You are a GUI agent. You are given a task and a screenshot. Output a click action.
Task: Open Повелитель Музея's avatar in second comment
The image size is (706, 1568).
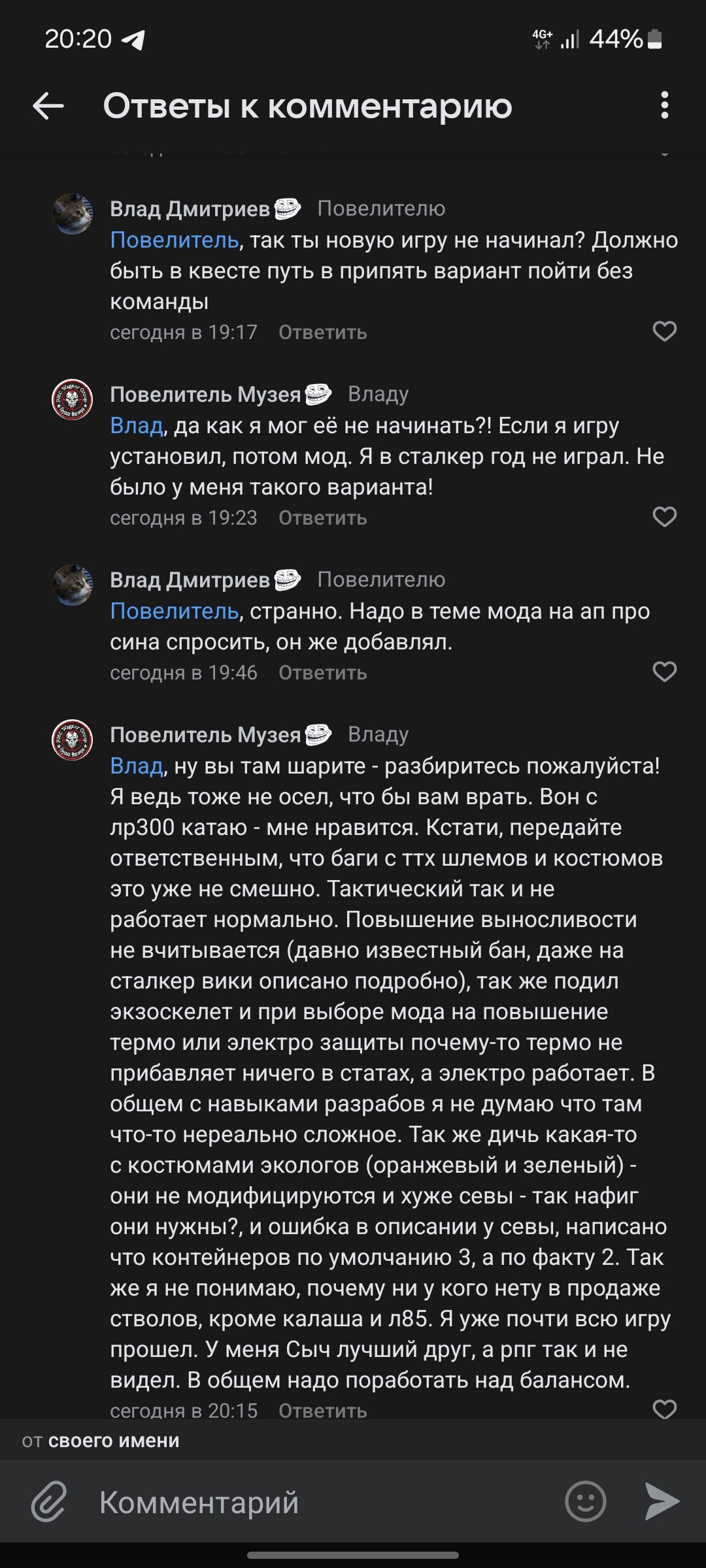point(73,399)
